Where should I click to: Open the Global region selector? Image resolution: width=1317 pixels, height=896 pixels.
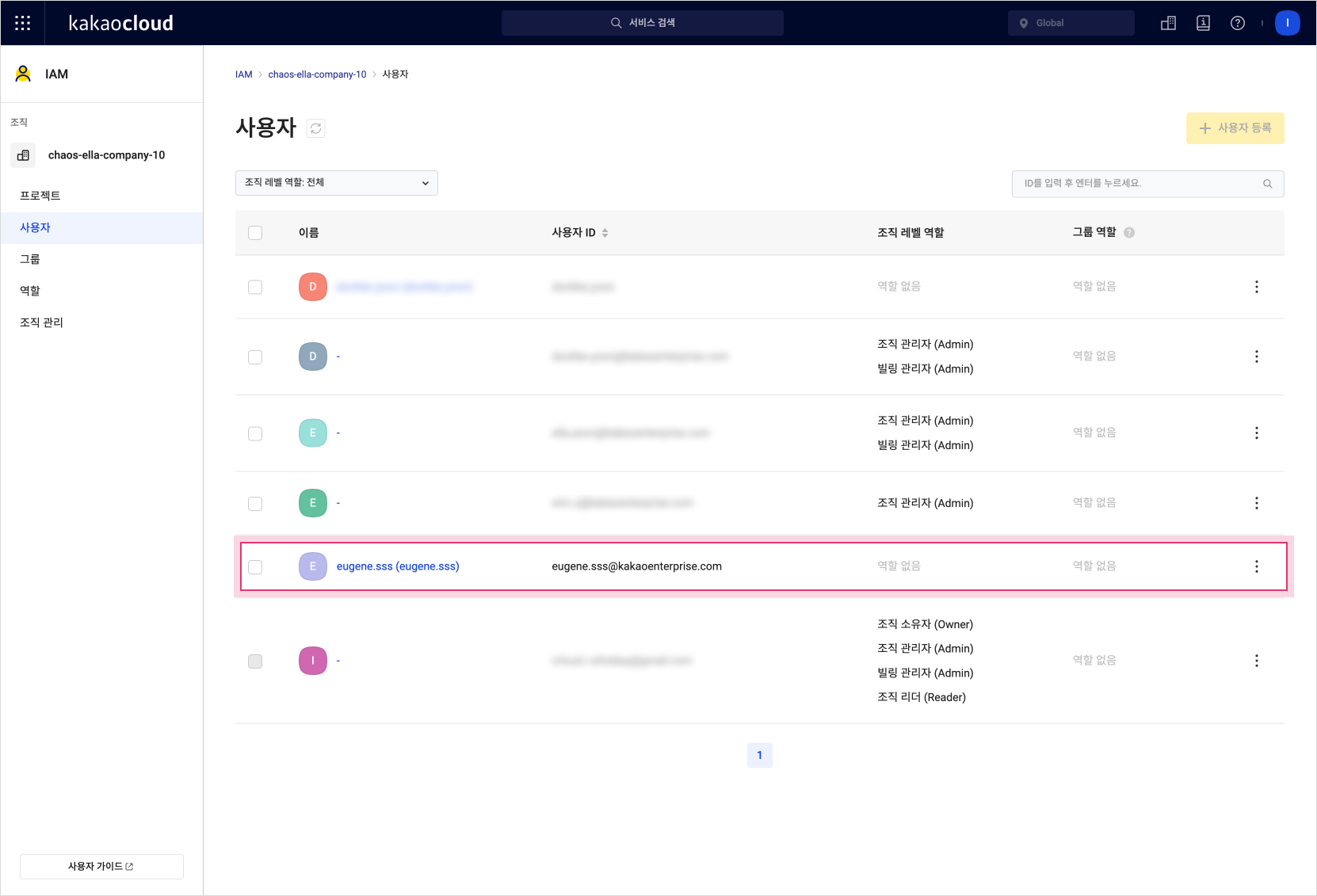(1071, 23)
